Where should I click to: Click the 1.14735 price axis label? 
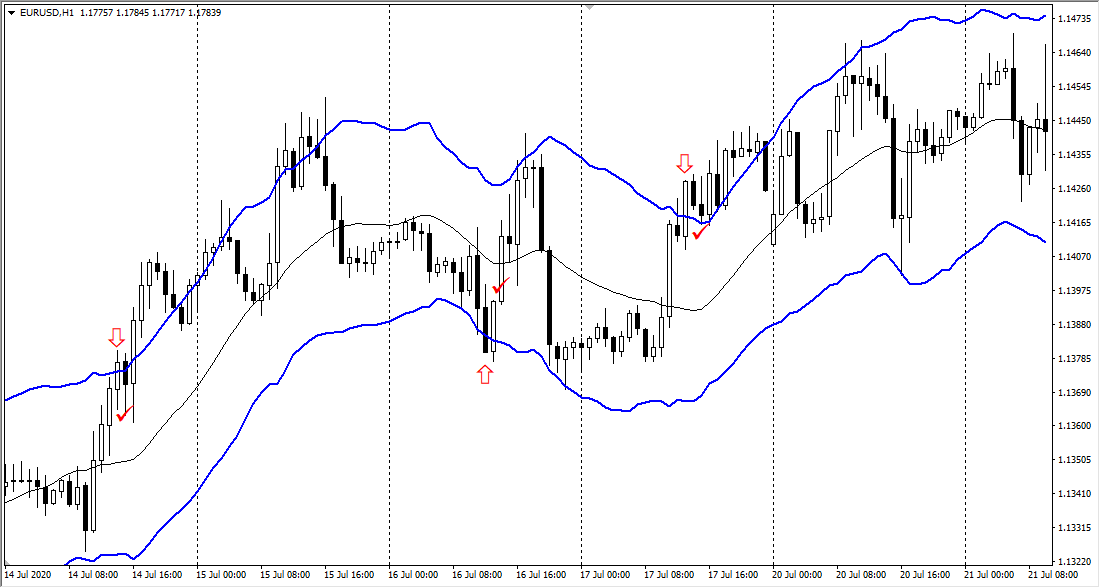coord(1077,19)
